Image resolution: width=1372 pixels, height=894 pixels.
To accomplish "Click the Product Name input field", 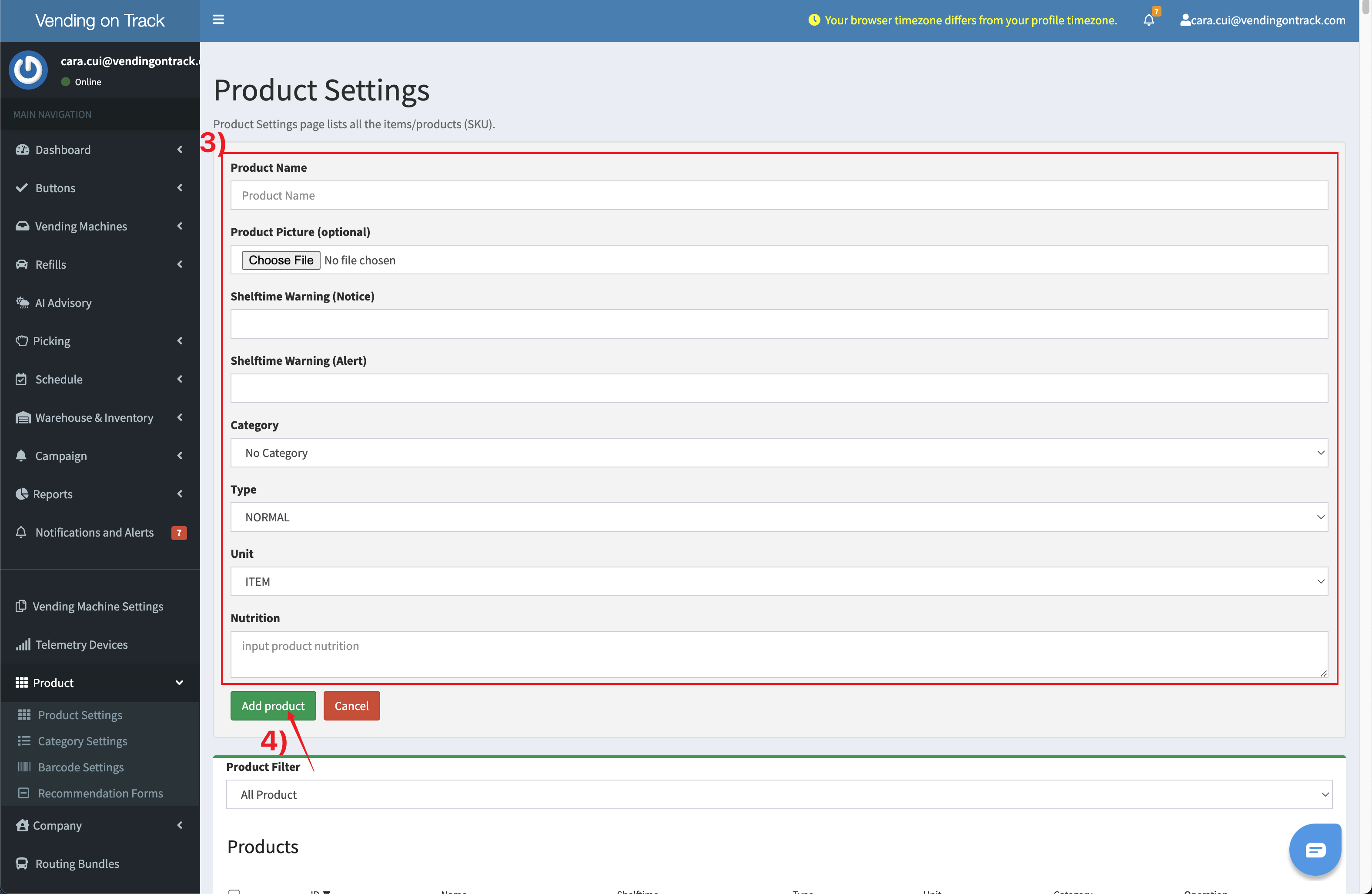I will [x=779, y=195].
